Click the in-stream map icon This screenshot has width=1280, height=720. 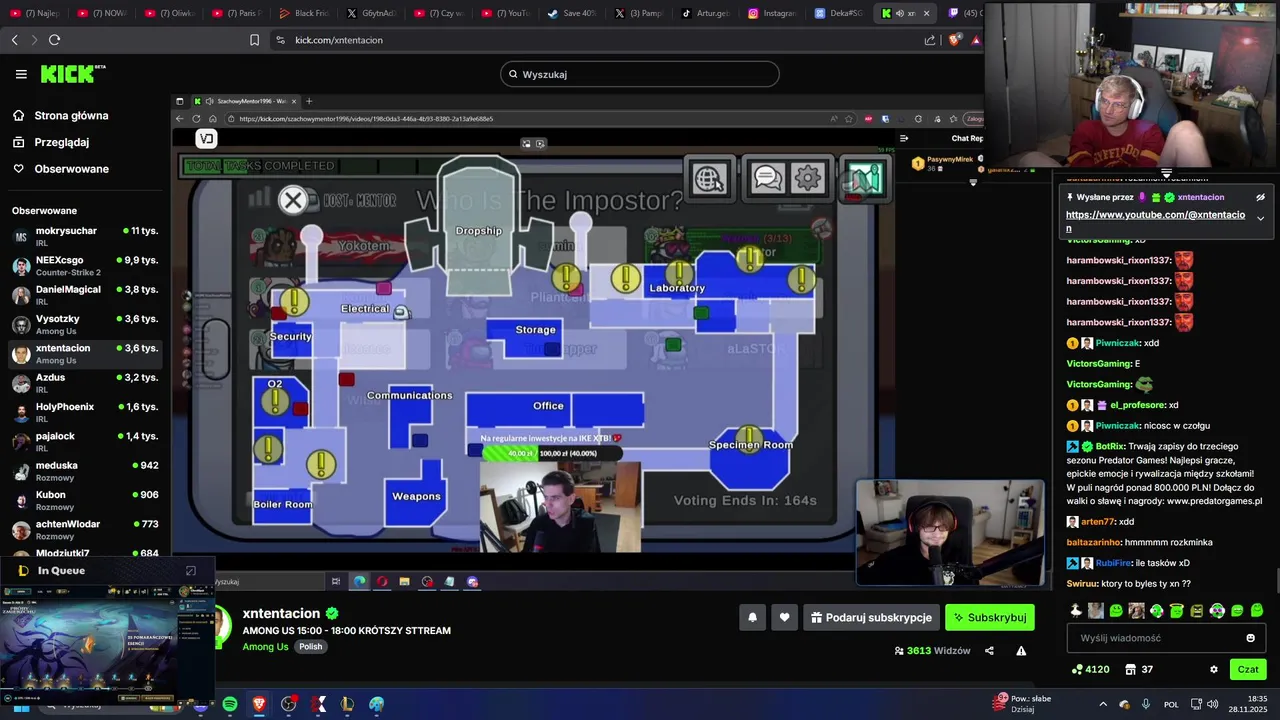coord(864,178)
